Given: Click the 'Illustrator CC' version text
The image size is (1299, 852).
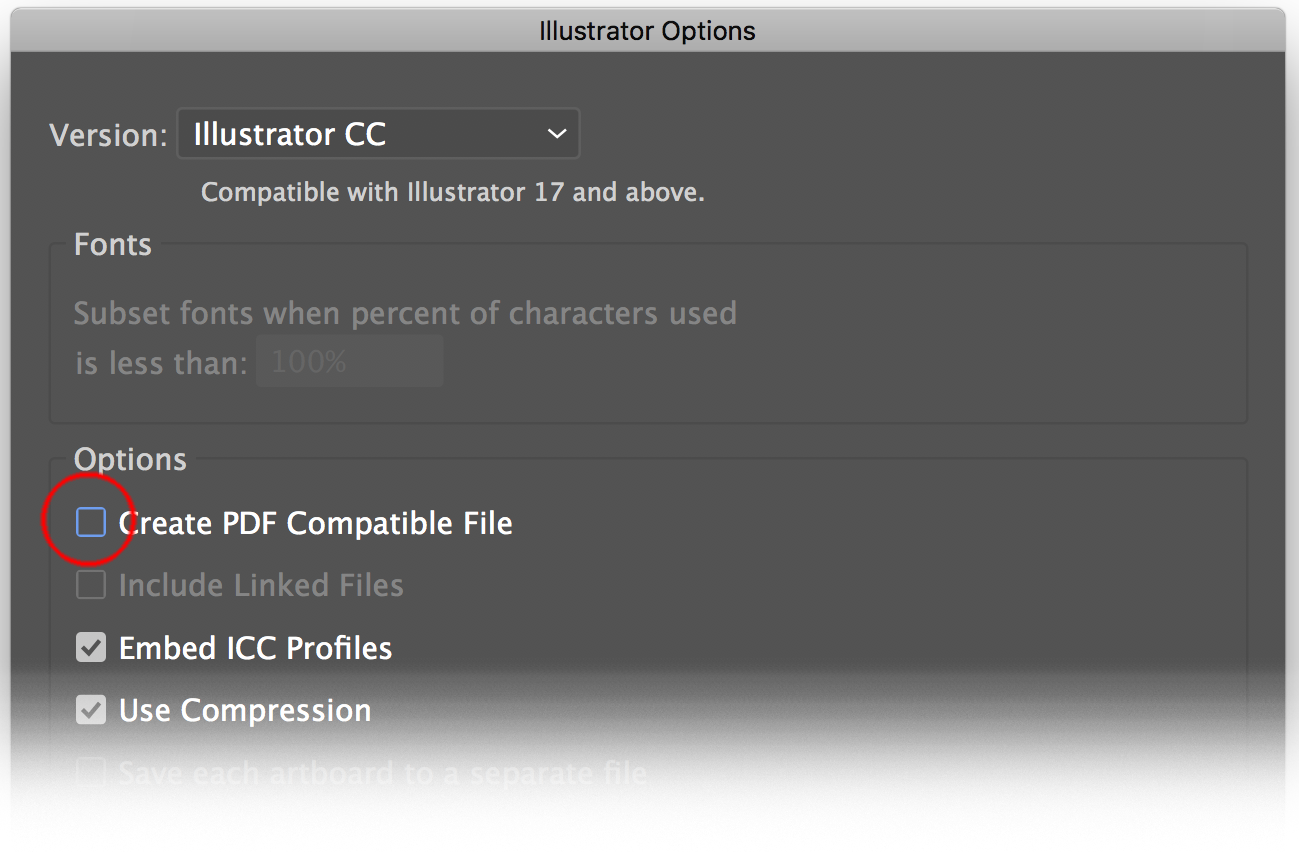Looking at the screenshot, I should (290, 134).
